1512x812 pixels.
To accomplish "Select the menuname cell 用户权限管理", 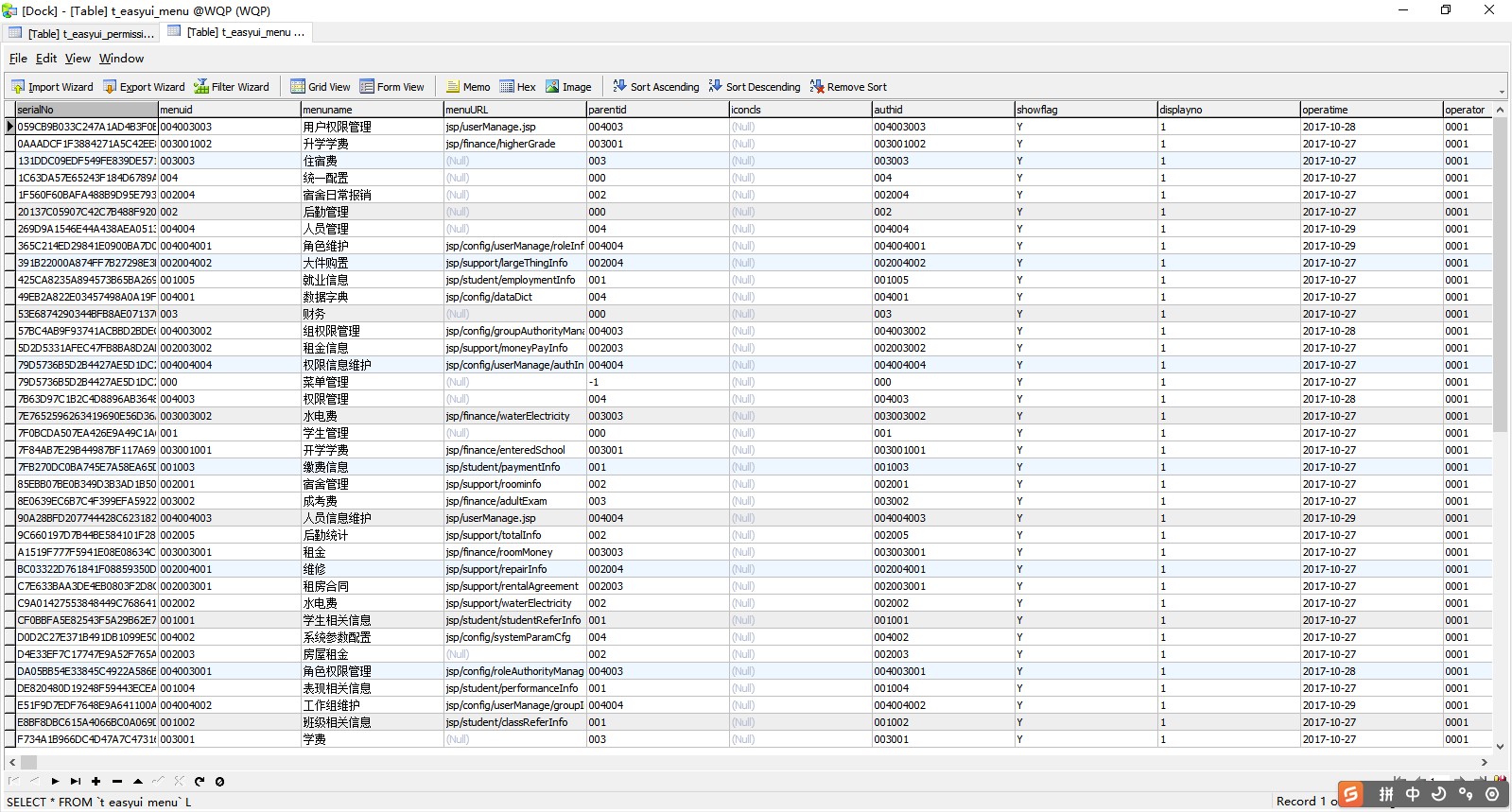I will pyautogui.click(x=372, y=127).
